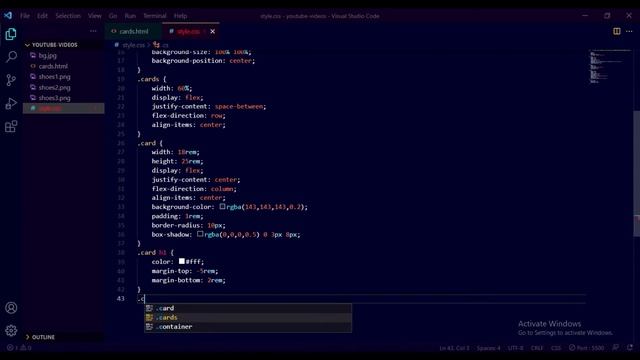Place cursor on line 43 after .c

pos(144,299)
